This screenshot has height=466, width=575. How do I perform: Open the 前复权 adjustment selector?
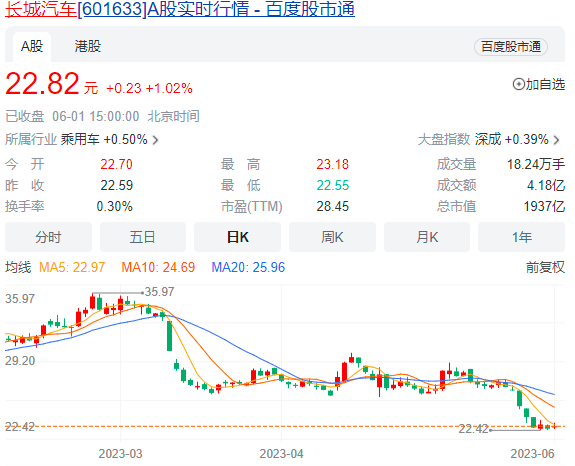[545, 267]
